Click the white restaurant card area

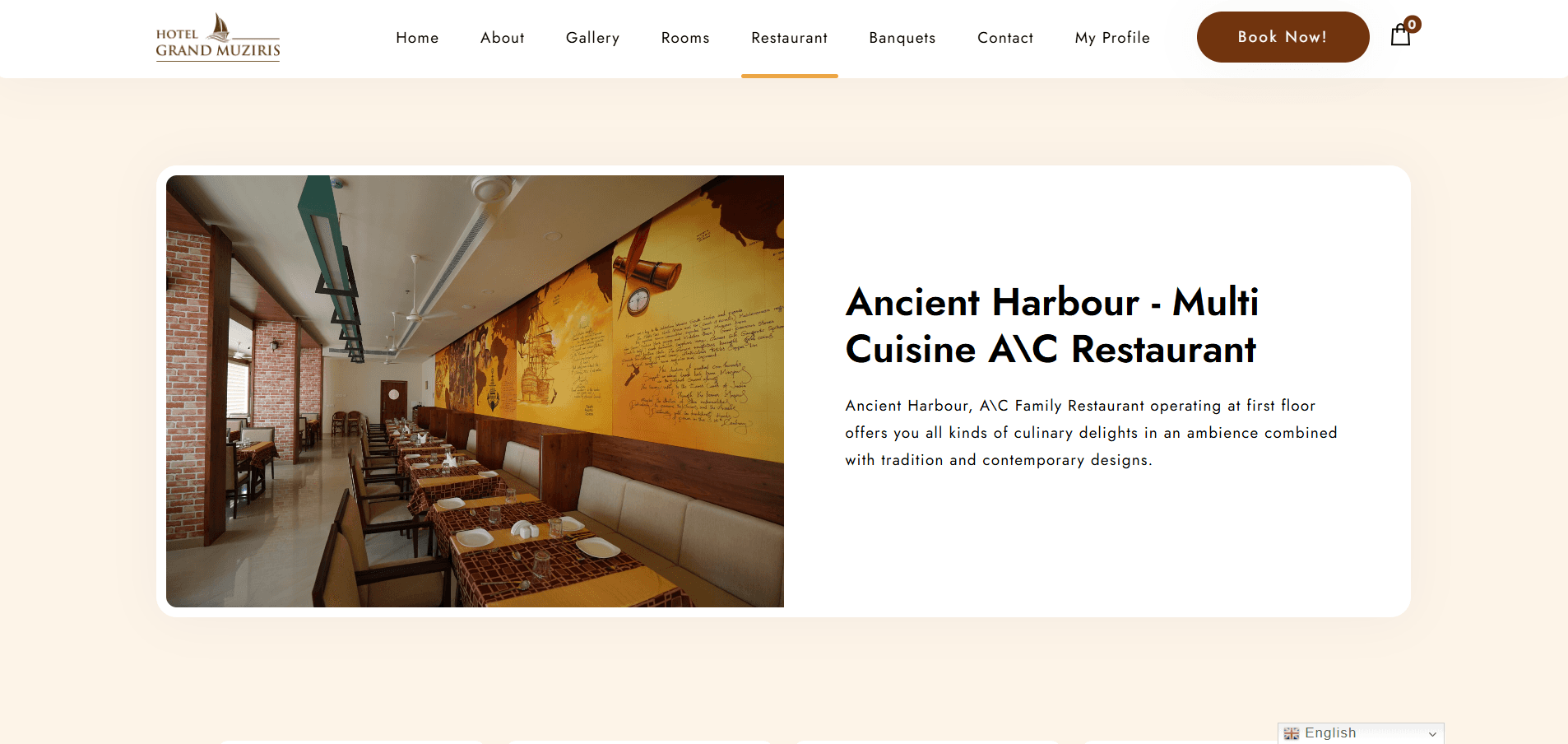1097,543
